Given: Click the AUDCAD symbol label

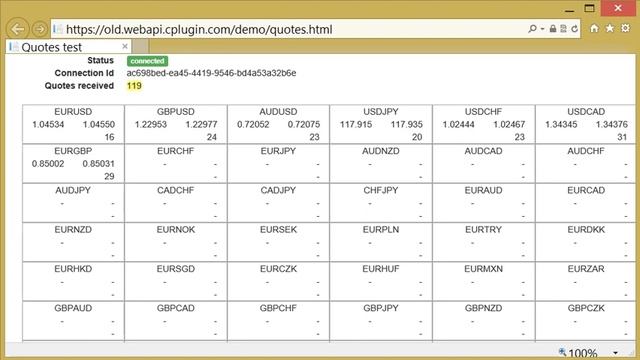Looking at the screenshot, I should 483,151.
